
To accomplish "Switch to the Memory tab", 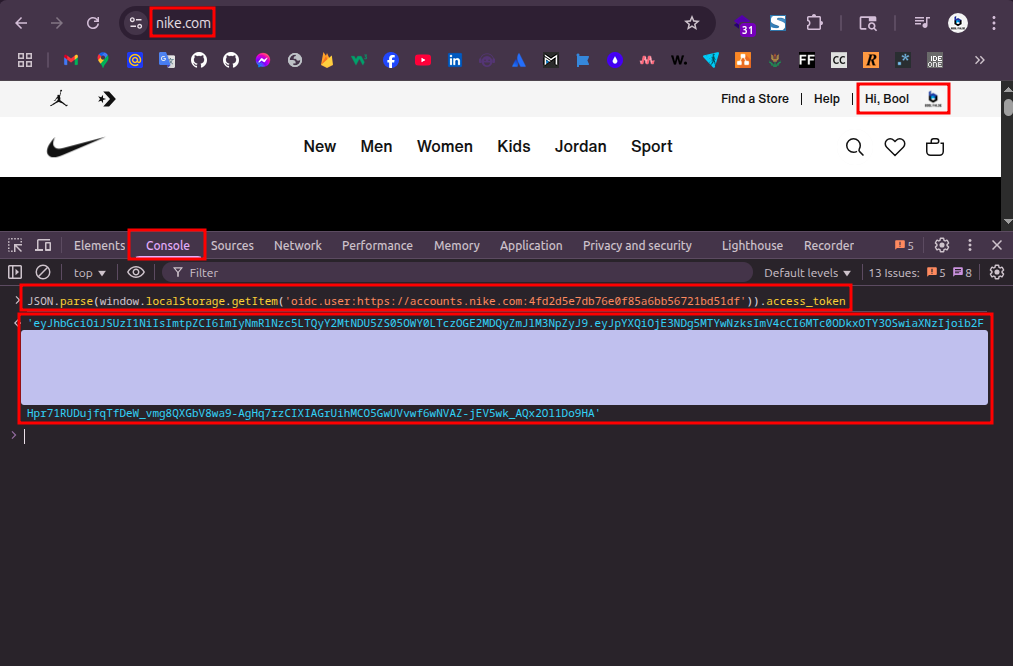I will click(457, 245).
